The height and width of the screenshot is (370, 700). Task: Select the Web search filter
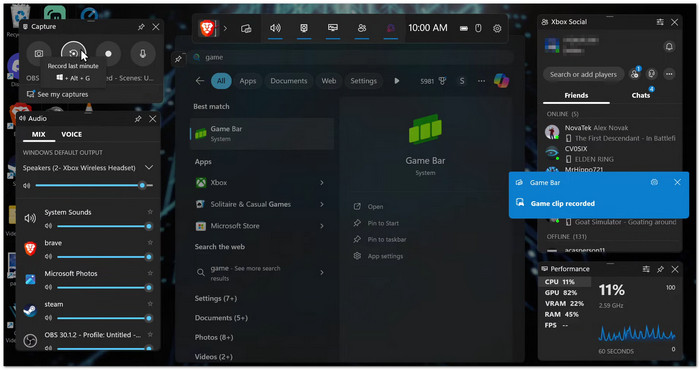[329, 81]
